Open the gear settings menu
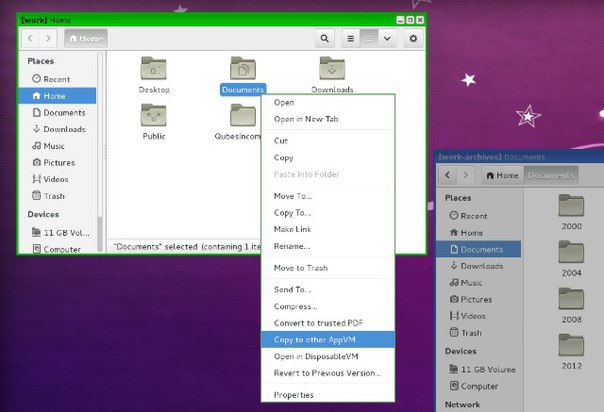 [413, 38]
